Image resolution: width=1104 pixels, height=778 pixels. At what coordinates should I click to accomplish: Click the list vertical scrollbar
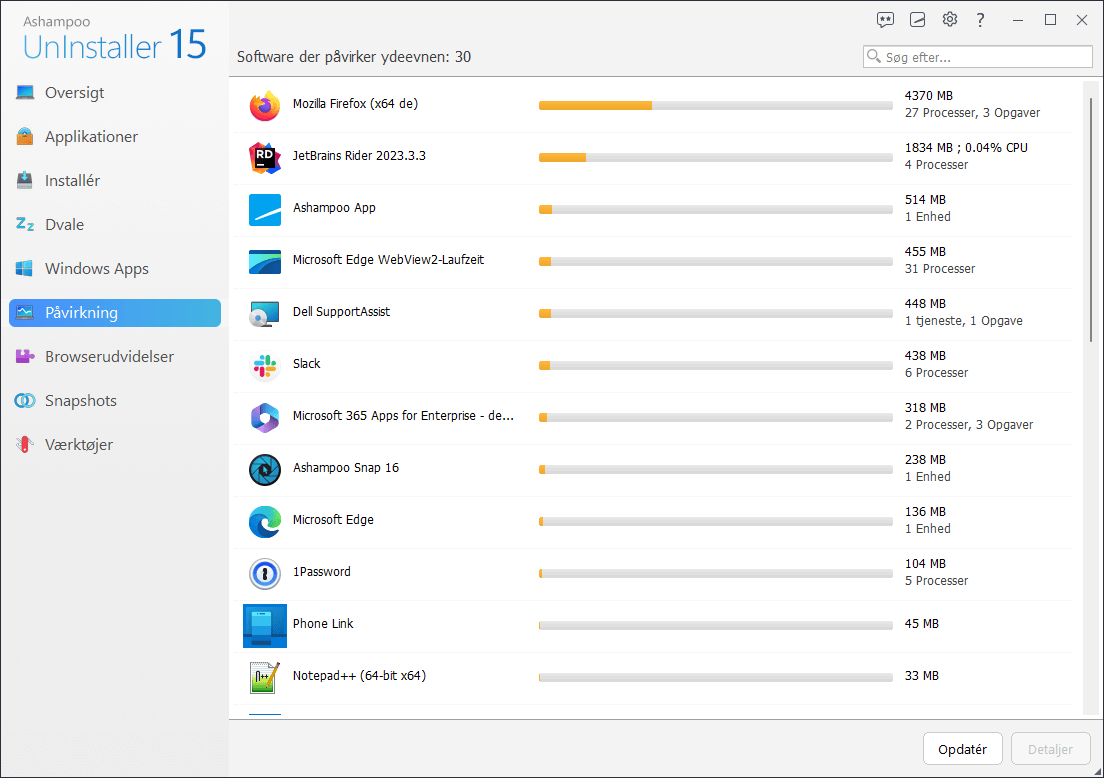[x=1091, y=219]
